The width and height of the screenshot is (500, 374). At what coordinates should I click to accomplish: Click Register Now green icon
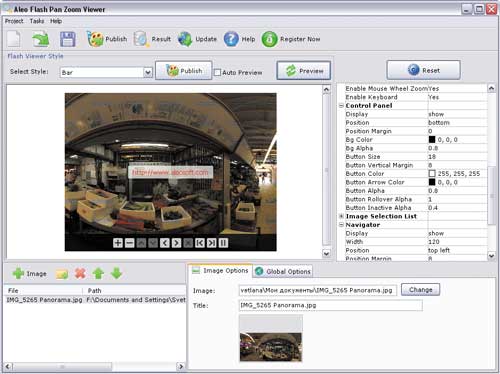tap(269, 39)
